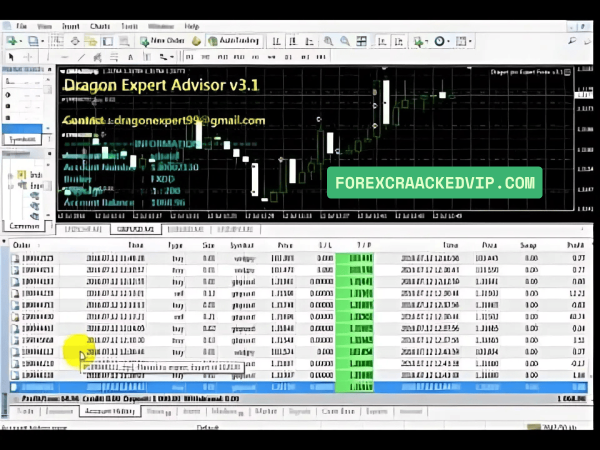Image resolution: width=600 pixels, height=450 pixels.
Task: Select the Crosshair tool
Action: pyautogui.click(x=28, y=57)
